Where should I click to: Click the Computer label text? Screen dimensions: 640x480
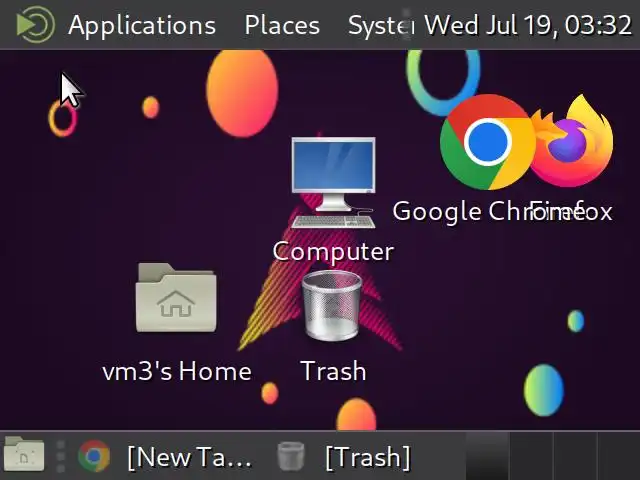333,251
